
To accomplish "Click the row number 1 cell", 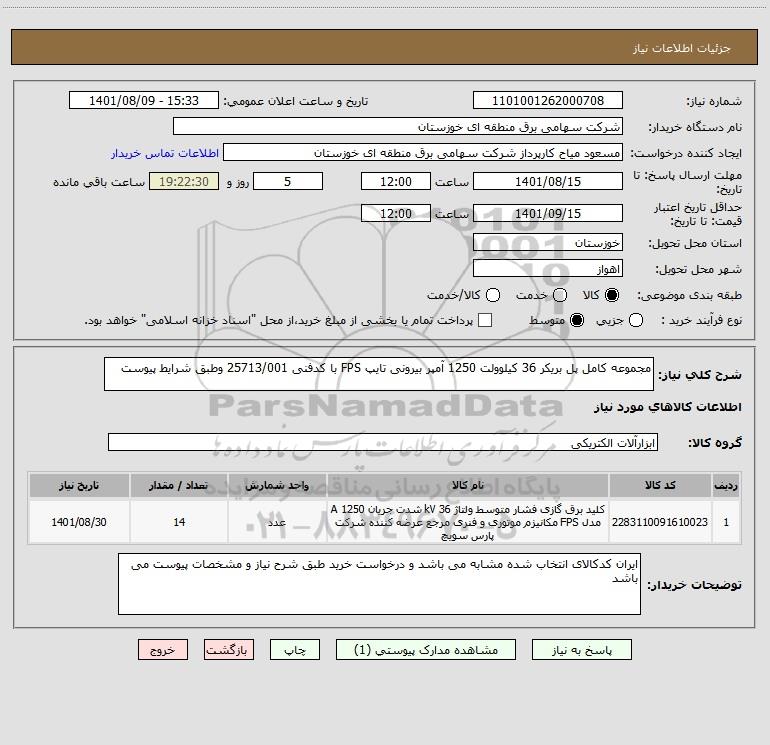I will 726,522.
